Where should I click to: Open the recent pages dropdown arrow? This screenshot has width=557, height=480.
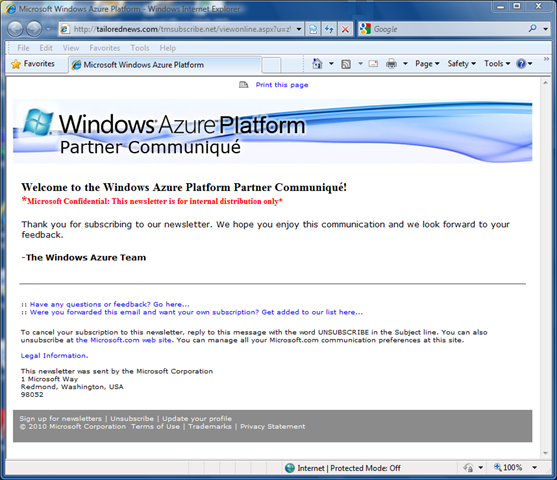(x=49, y=29)
